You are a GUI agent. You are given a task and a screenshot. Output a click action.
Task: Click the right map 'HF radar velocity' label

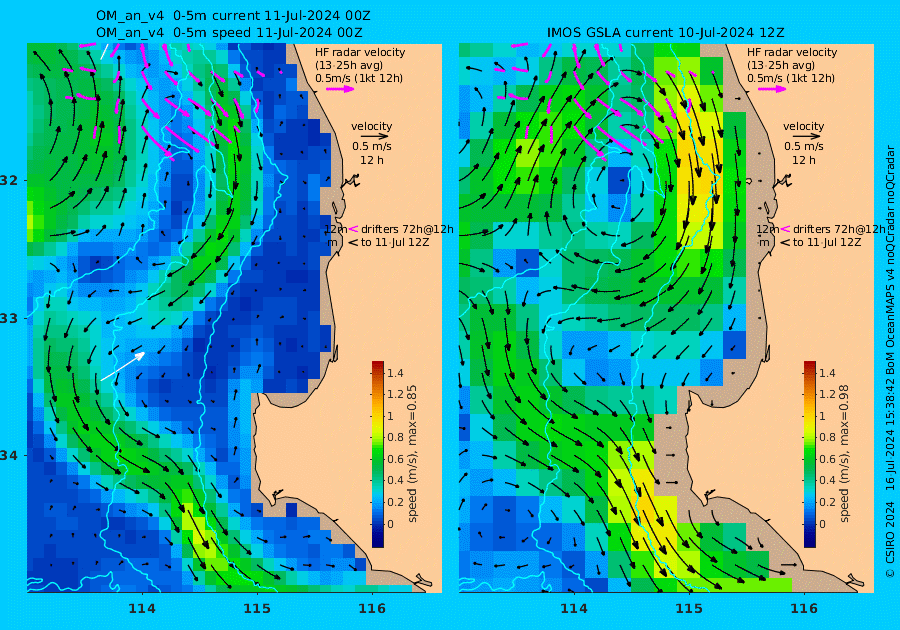(x=792, y=52)
